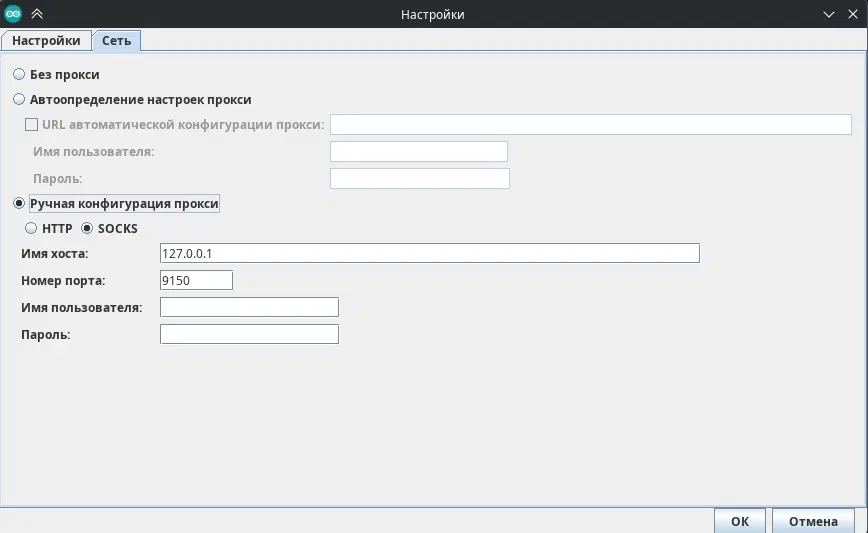The height and width of the screenshot is (533, 868).
Task: Select the Сеть tab
Action: click(116, 40)
